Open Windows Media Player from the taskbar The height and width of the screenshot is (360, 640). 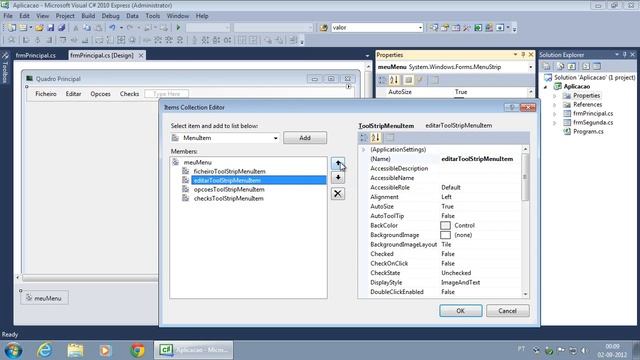coord(105,350)
